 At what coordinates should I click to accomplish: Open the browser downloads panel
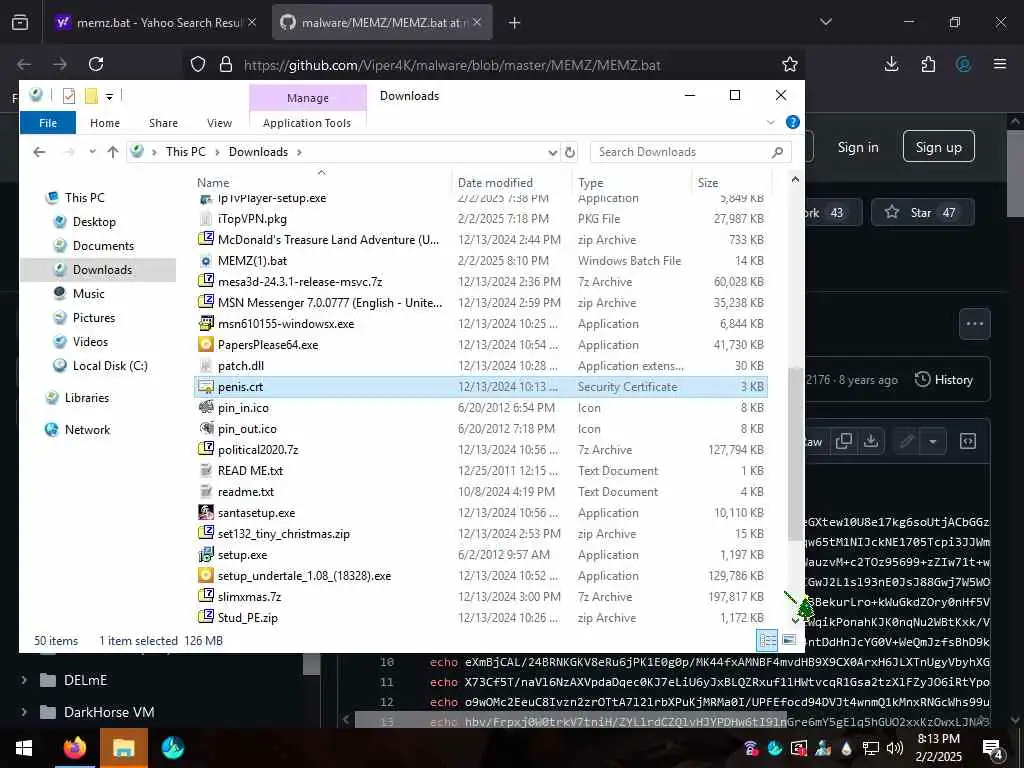891,64
